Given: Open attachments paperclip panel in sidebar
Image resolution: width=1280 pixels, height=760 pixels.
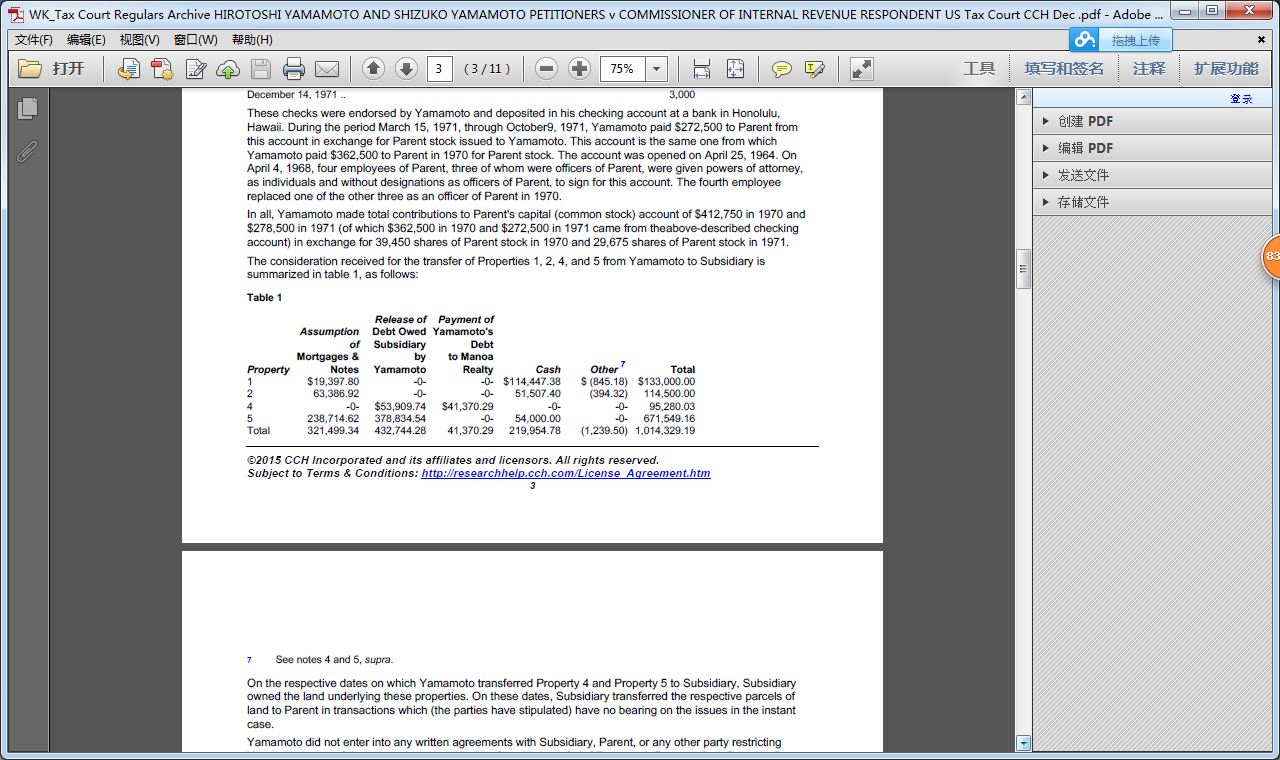Looking at the screenshot, I should point(27,151).
